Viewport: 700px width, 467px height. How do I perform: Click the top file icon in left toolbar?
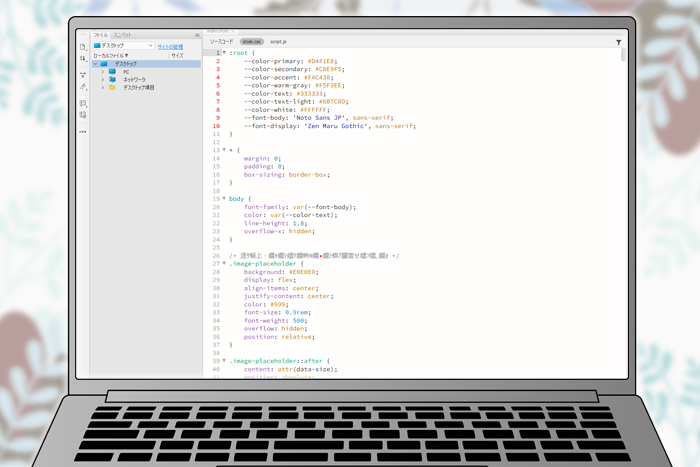(83, 47)
